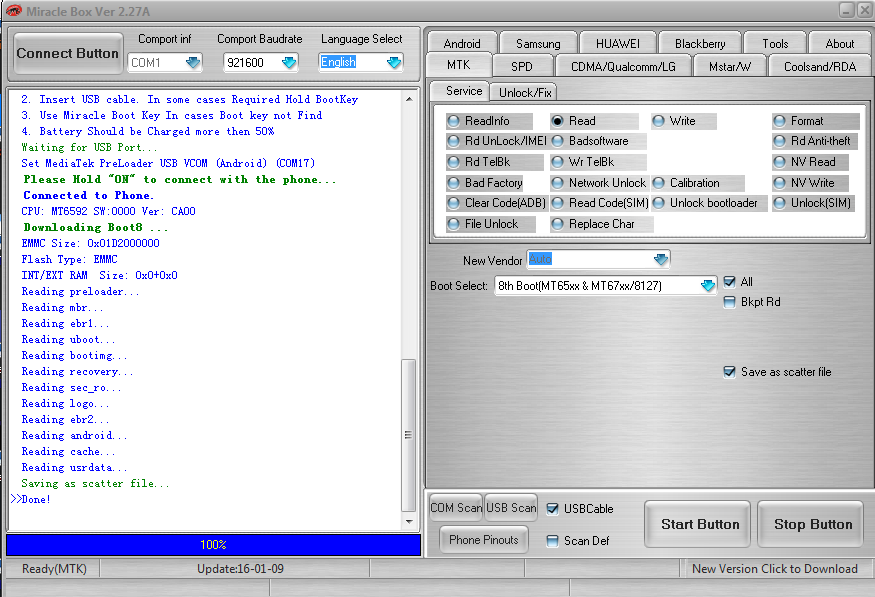Select the ReadInfo radio option
This screenshot has width=875, height=597.
[x=453, y=121]
